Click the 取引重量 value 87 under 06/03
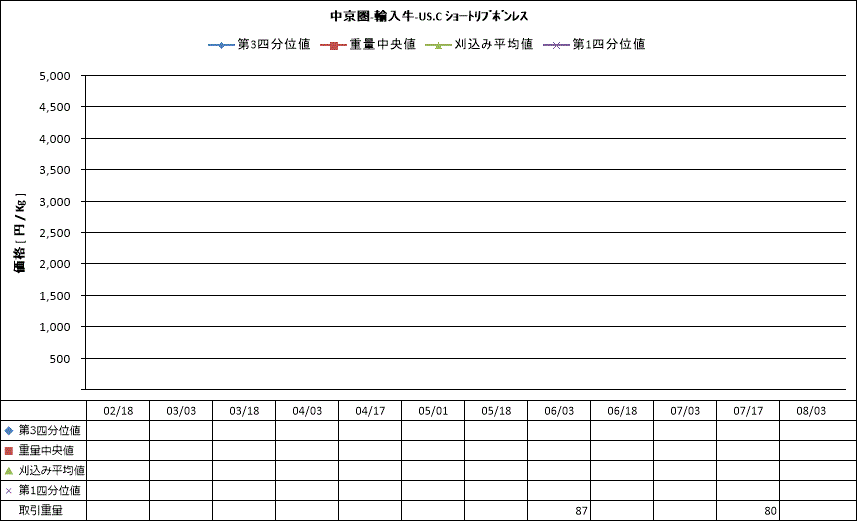This screenshot has width=857, height=521. coord(582,511)
